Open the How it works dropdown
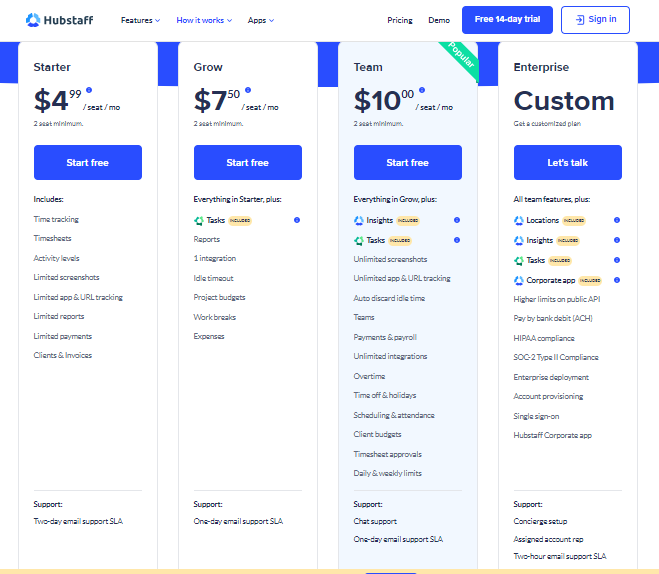The image size is (659, 574). tap(204, 20)
